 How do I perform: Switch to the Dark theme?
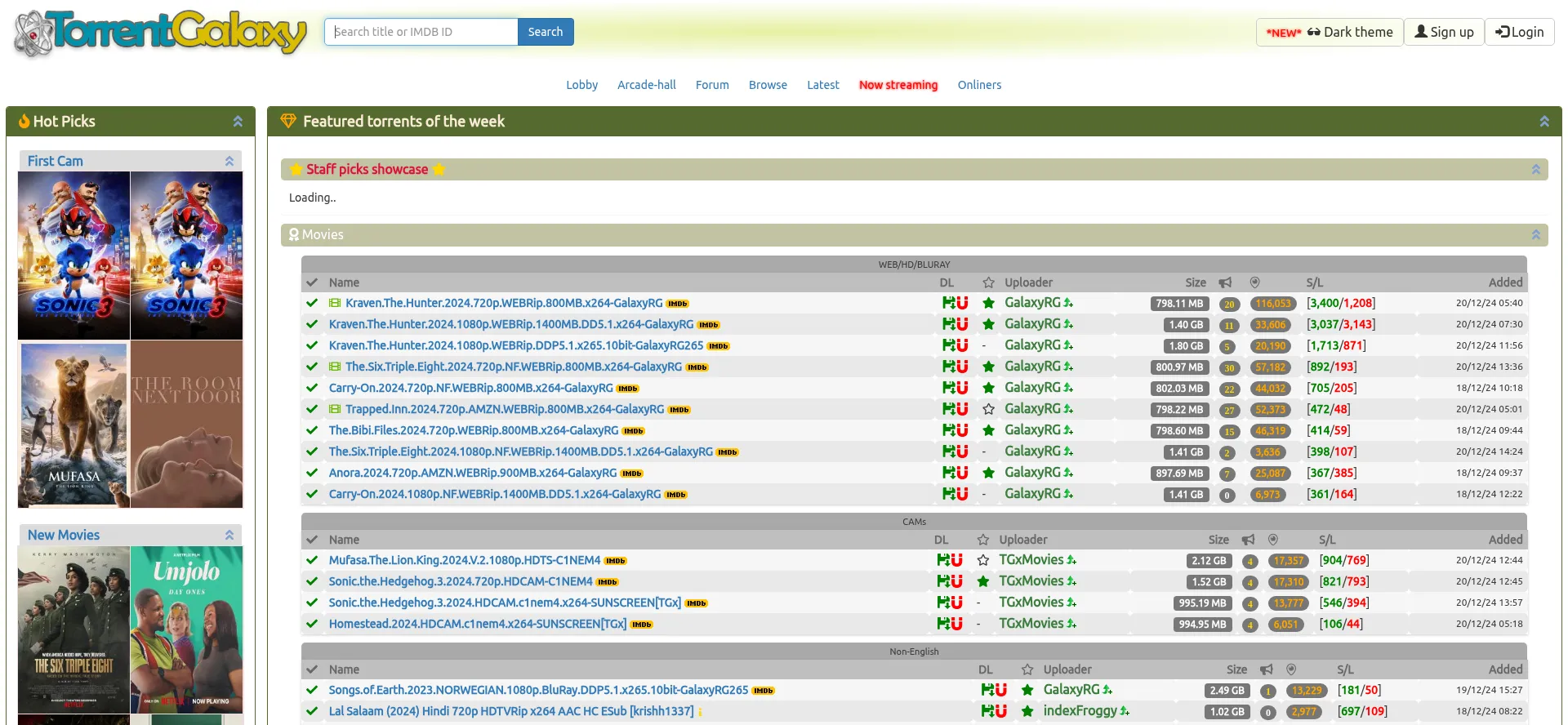(1330, 32)
